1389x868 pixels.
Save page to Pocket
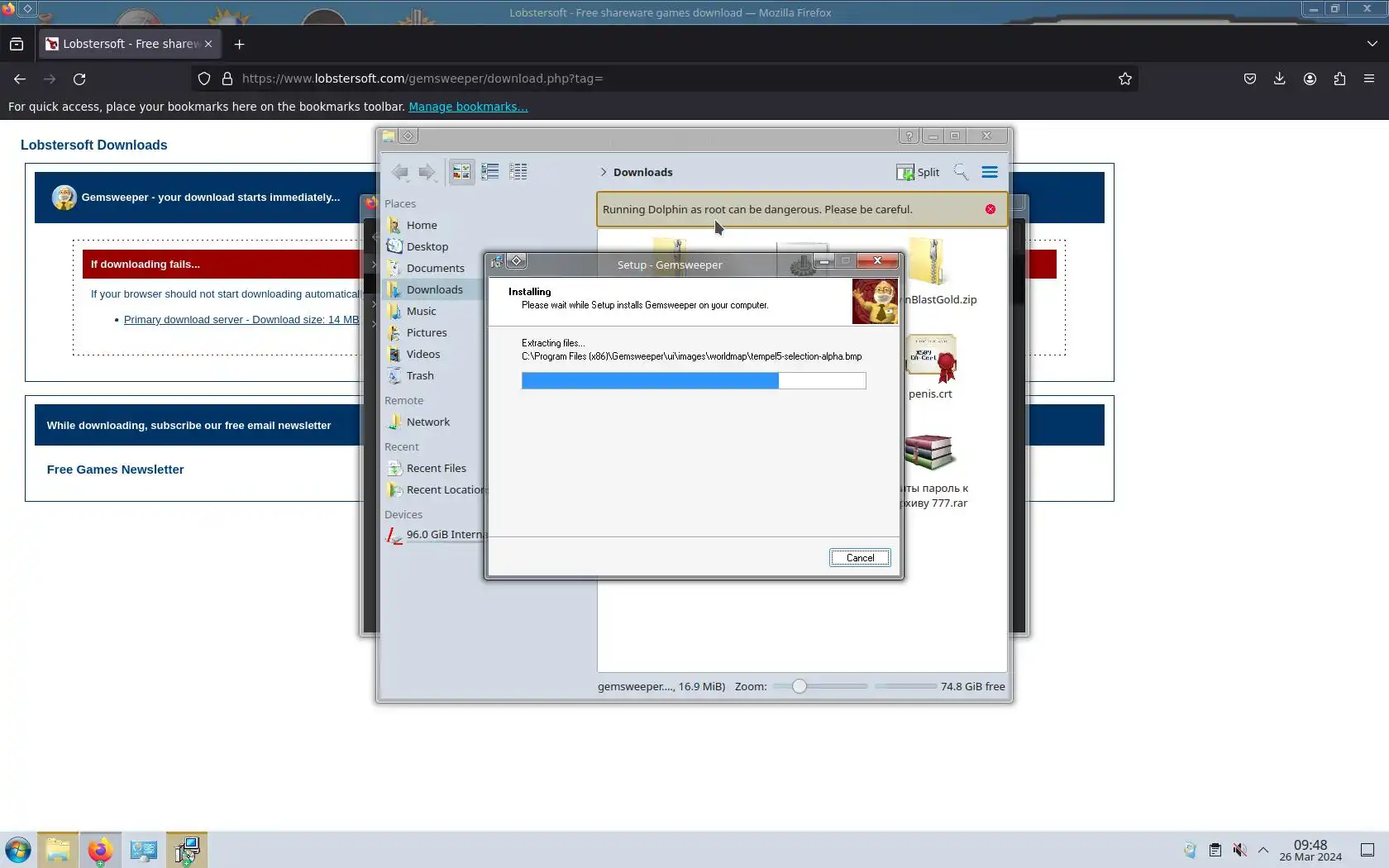[1250, 79]
